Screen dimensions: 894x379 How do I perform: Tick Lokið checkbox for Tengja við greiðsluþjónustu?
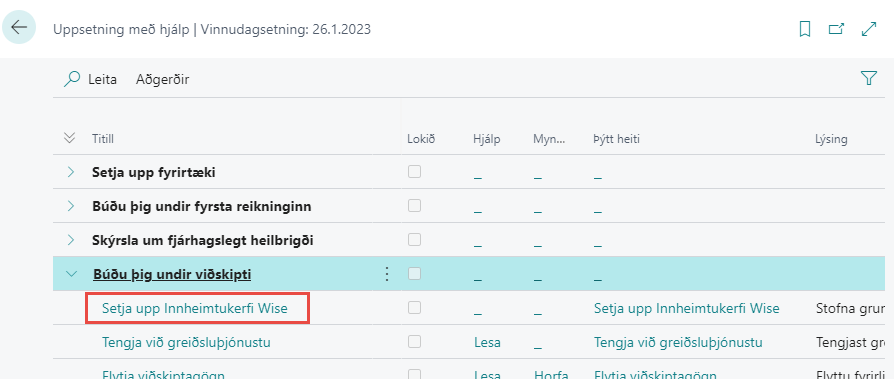[415, 341]
